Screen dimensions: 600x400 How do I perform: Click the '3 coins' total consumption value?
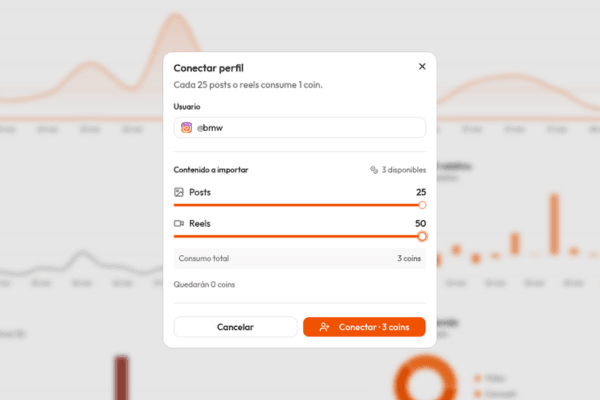410,259
